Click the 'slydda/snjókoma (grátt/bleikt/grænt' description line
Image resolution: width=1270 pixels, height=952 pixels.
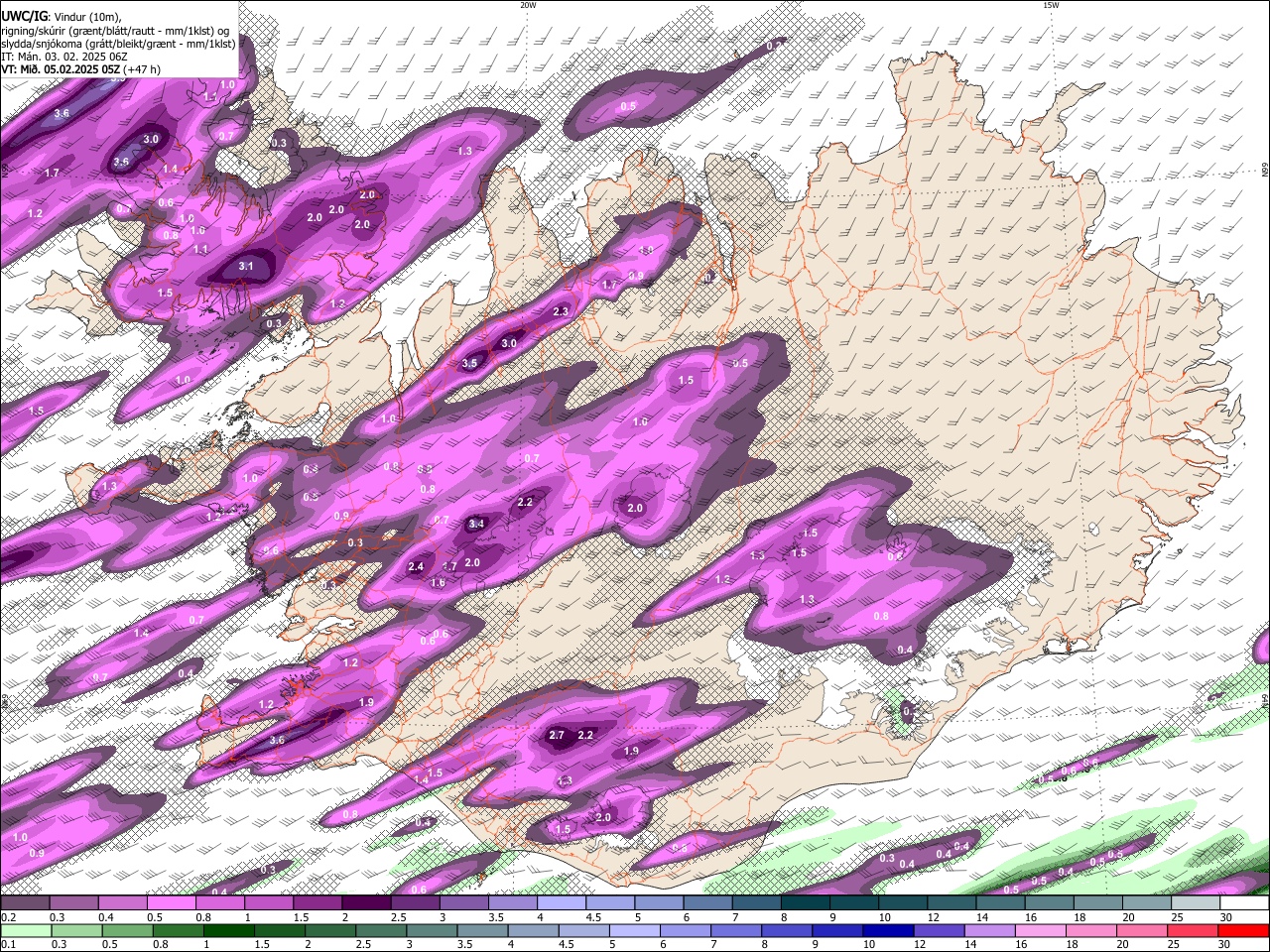pyautogui.click(x=118, y=44)
